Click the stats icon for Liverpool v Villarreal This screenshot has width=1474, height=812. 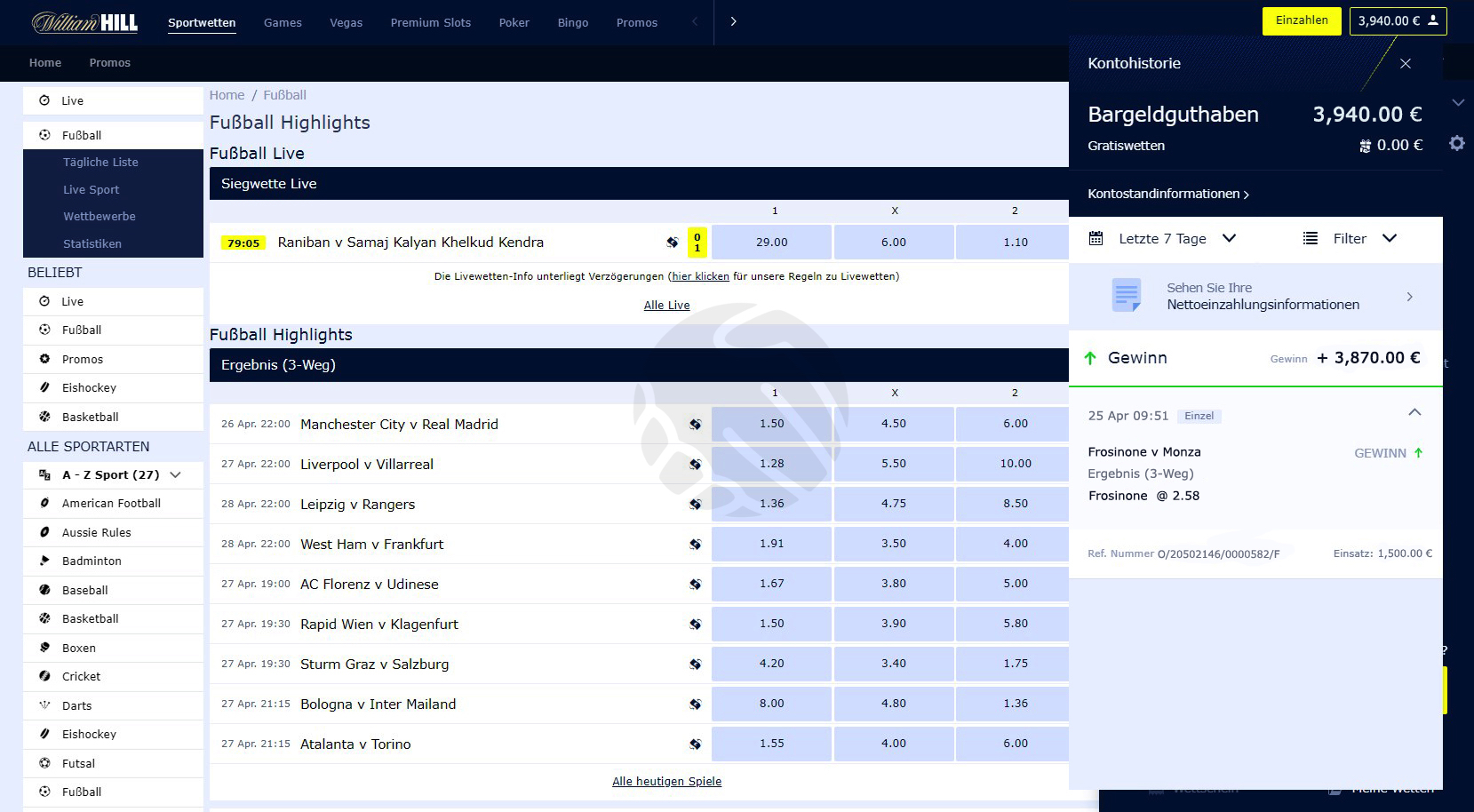695,465
